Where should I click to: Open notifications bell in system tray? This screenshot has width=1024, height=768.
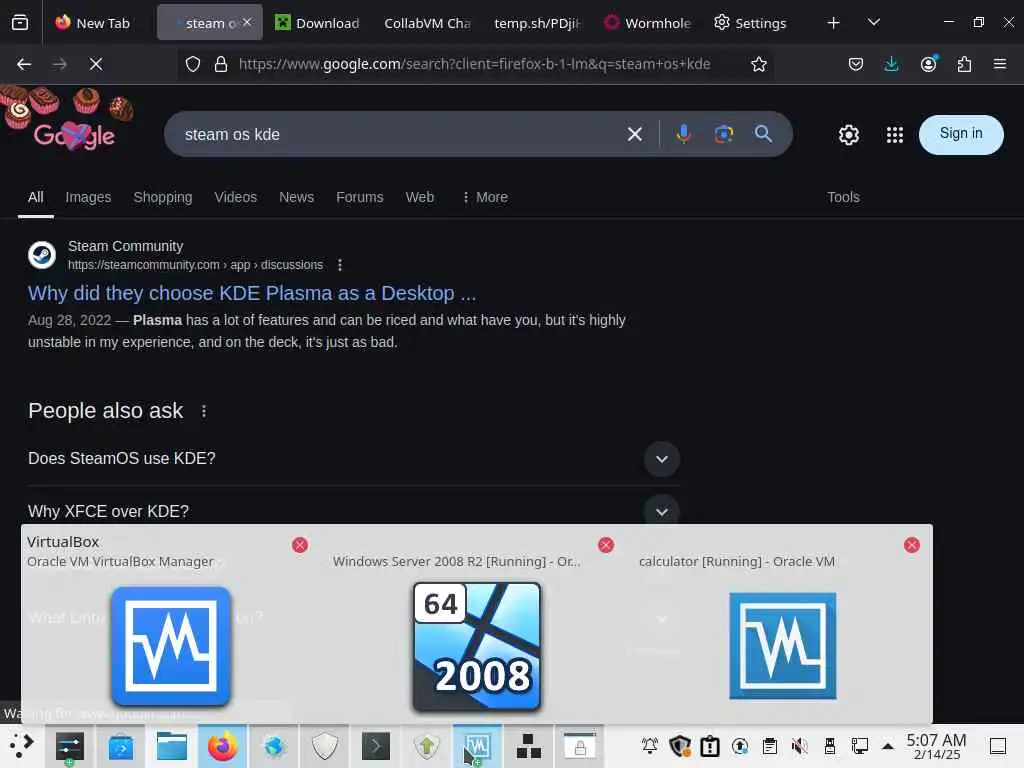650,746
